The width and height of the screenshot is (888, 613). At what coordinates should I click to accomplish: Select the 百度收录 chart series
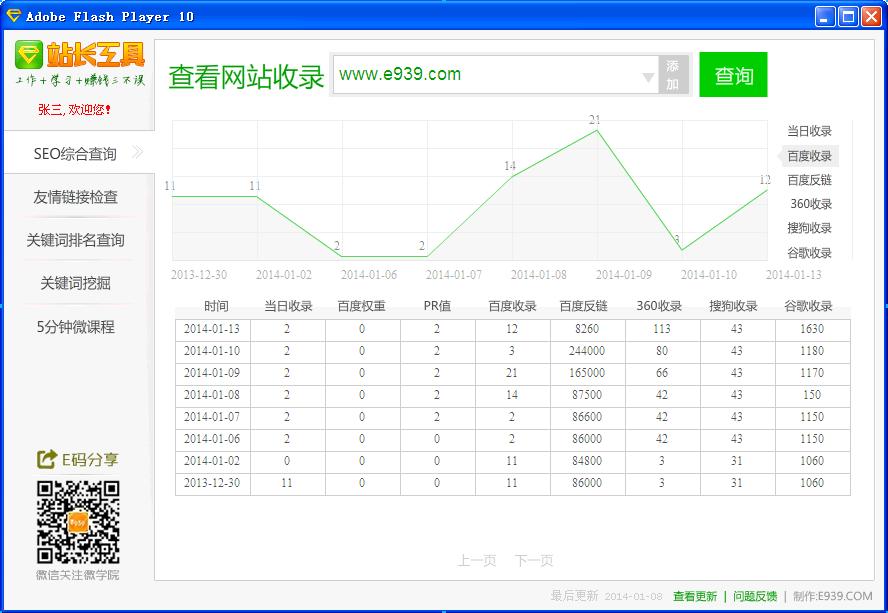tap(808, 156)
